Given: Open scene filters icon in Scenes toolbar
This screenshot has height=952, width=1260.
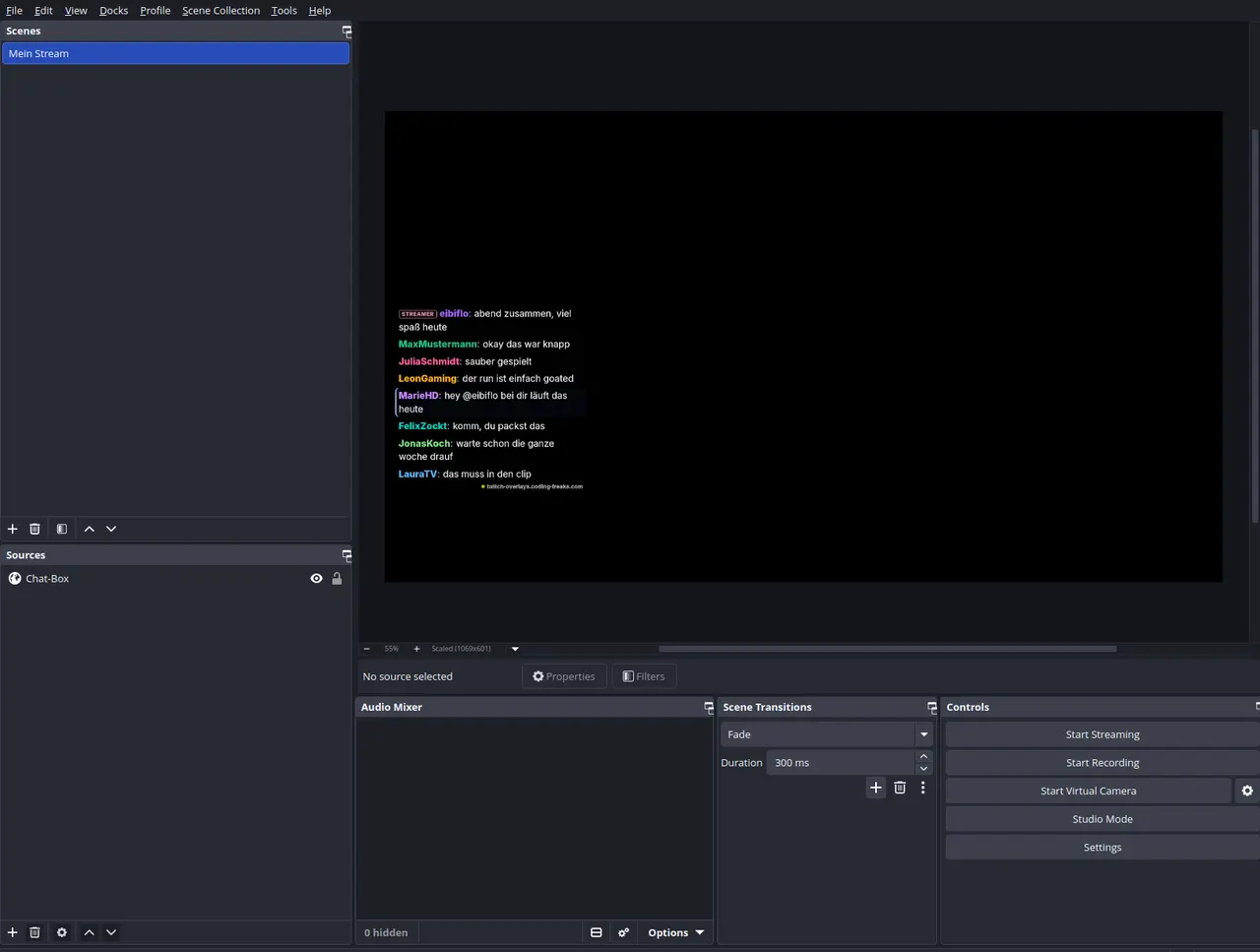Looking at the screenshot, I should (62, 529).
